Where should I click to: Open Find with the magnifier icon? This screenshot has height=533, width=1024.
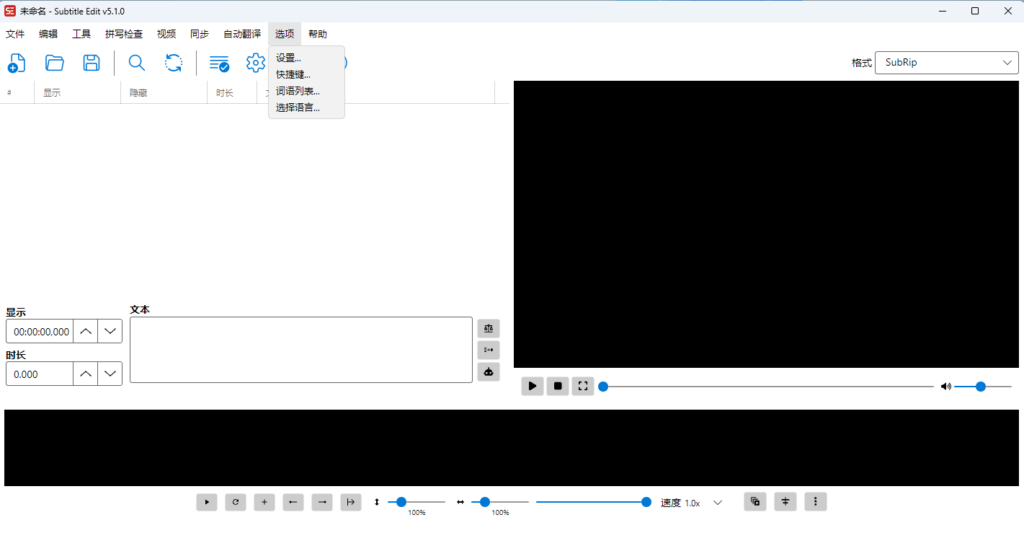[136, 63]
